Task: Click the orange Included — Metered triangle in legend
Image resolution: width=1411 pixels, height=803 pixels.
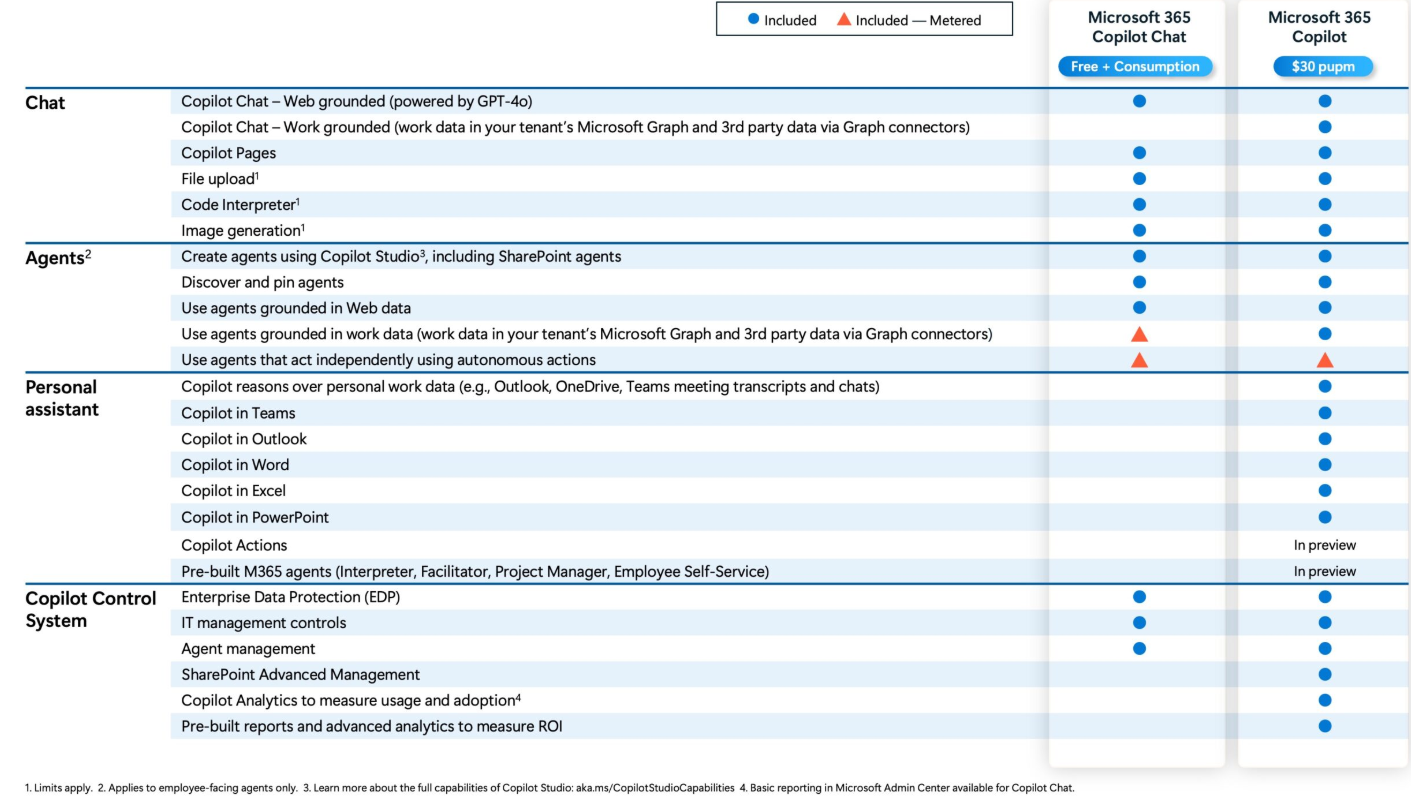Action: [x=844, y=19]
